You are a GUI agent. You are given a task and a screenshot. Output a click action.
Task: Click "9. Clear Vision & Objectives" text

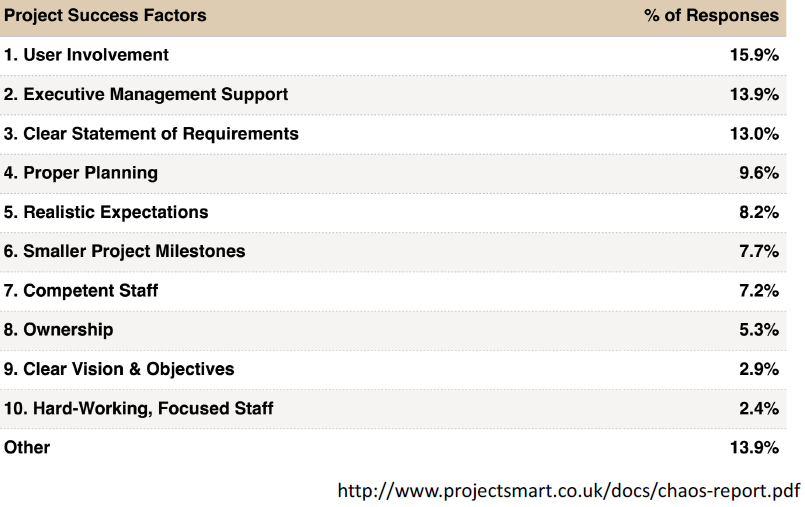click(x=119, y=369)
